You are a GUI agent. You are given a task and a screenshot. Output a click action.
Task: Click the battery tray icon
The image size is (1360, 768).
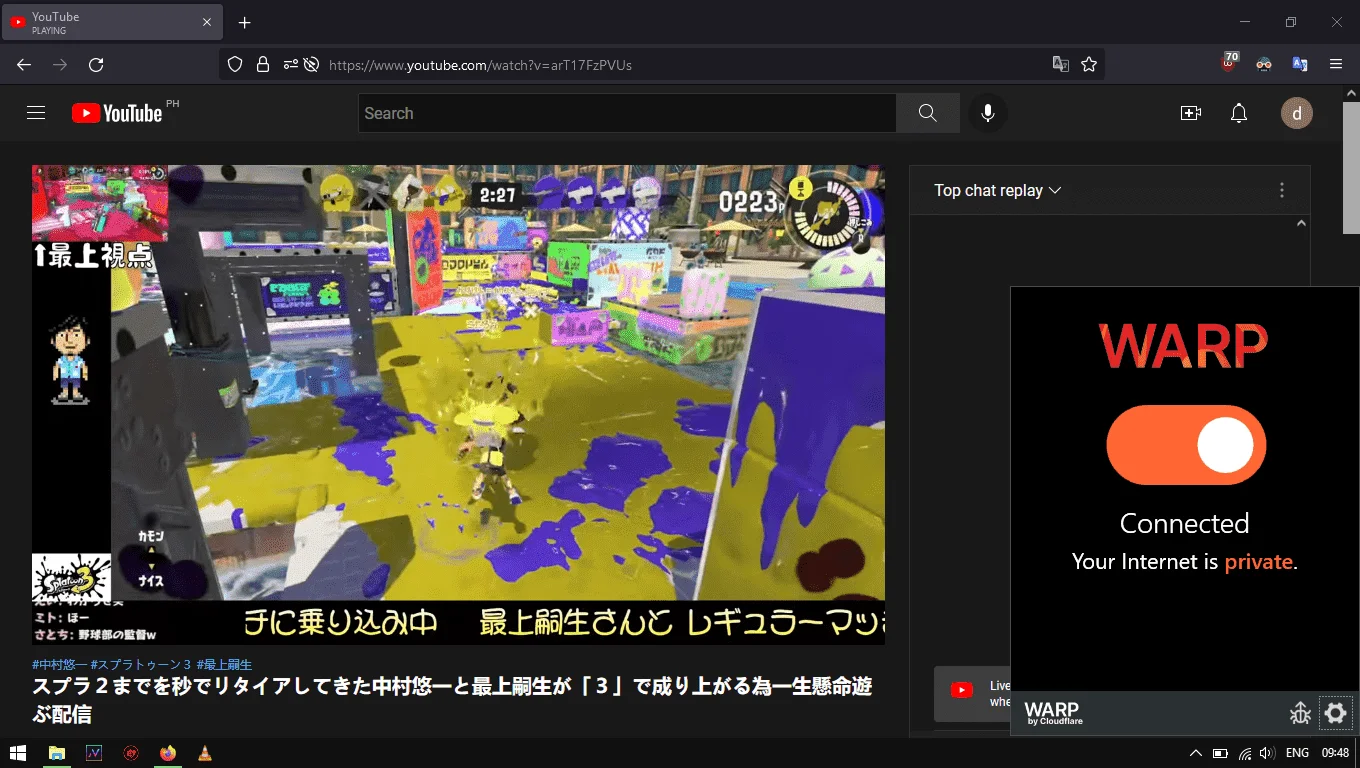pyautogui.click(x=1220, y=753)
